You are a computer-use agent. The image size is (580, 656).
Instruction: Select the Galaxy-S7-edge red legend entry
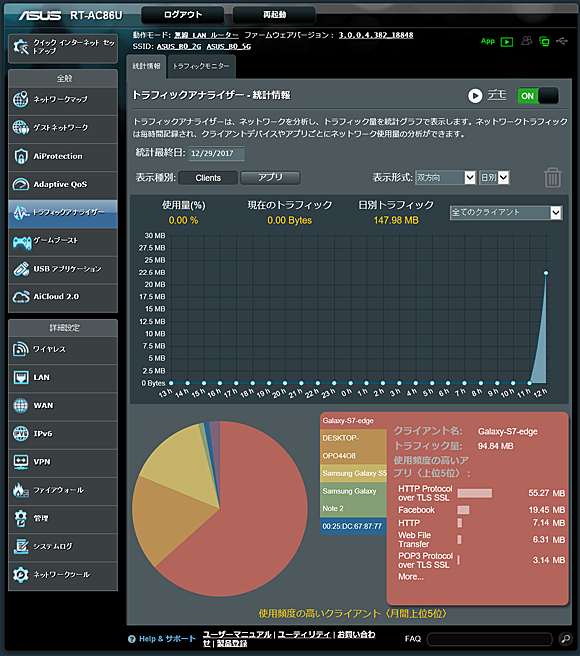[x=353, y=421]
